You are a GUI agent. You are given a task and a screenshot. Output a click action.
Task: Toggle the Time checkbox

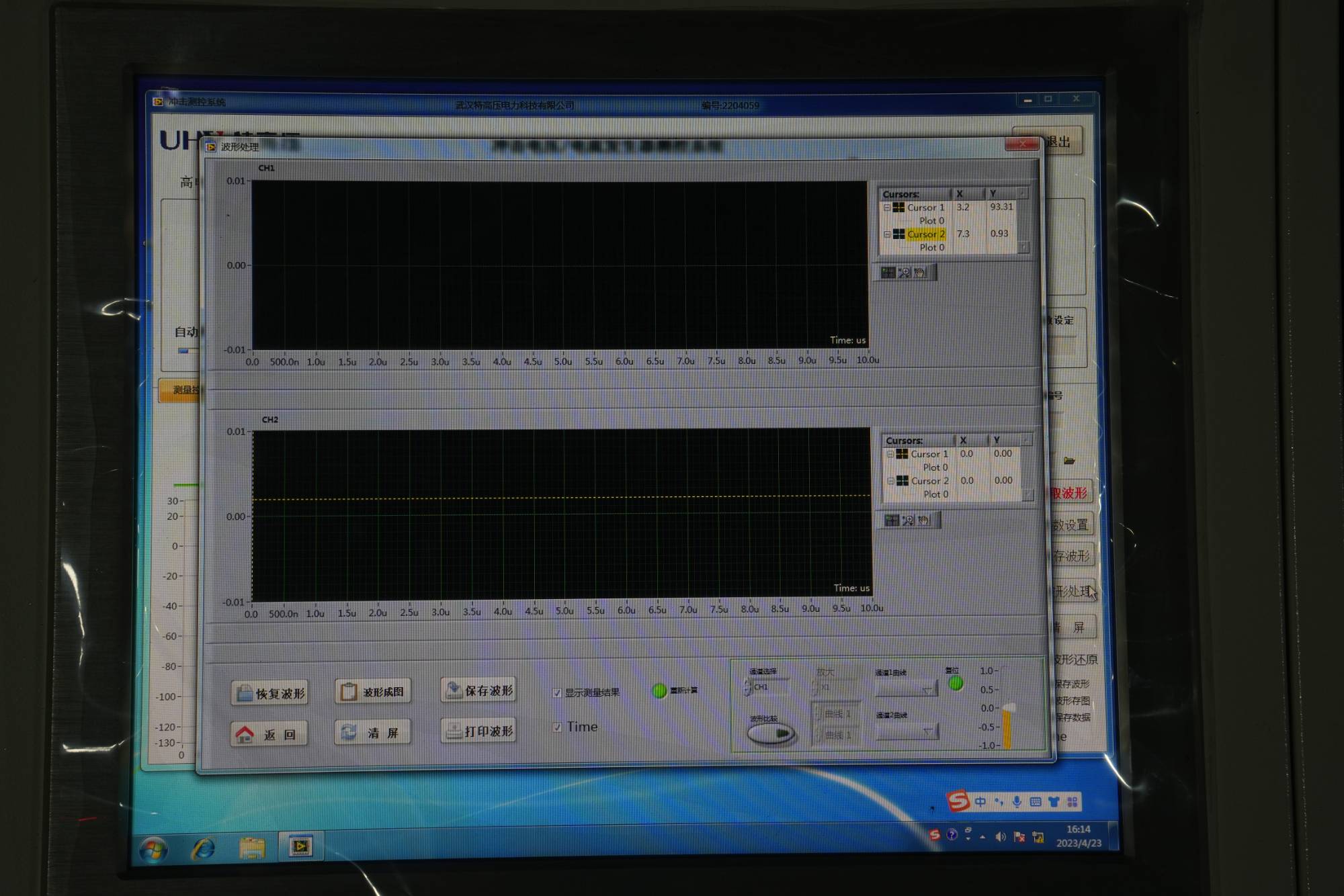557,727
